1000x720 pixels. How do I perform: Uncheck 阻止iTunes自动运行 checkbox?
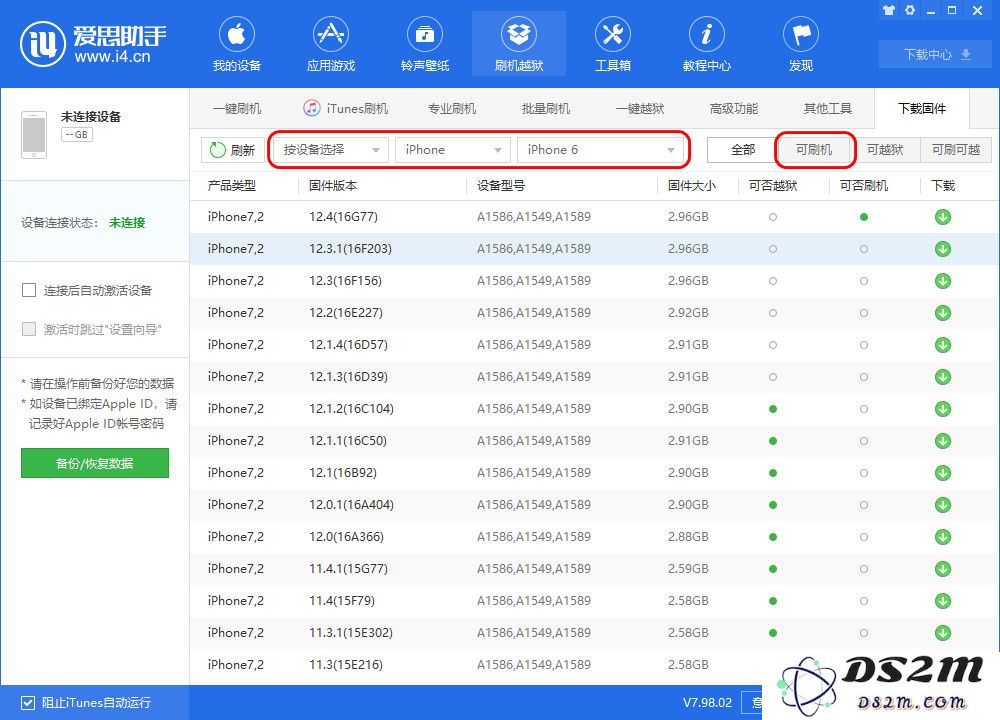point(28,703)
